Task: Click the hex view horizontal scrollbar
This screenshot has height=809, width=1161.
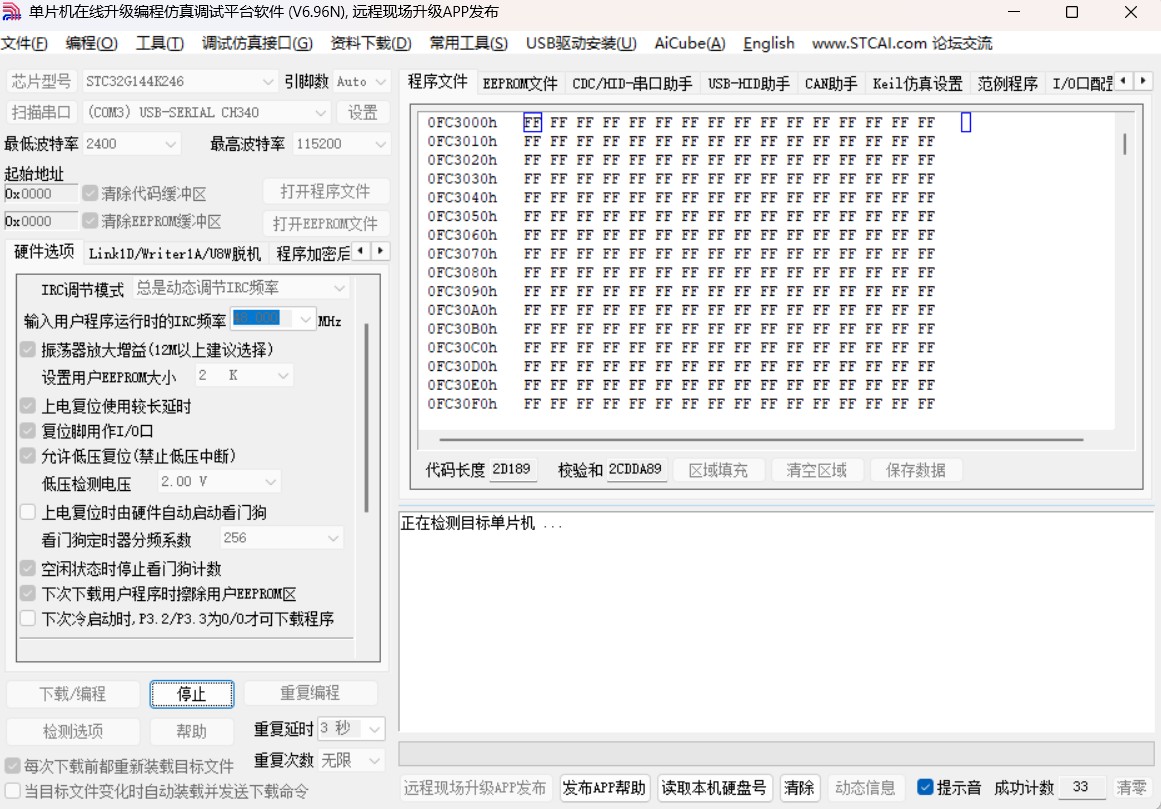Action: point(761,440)
